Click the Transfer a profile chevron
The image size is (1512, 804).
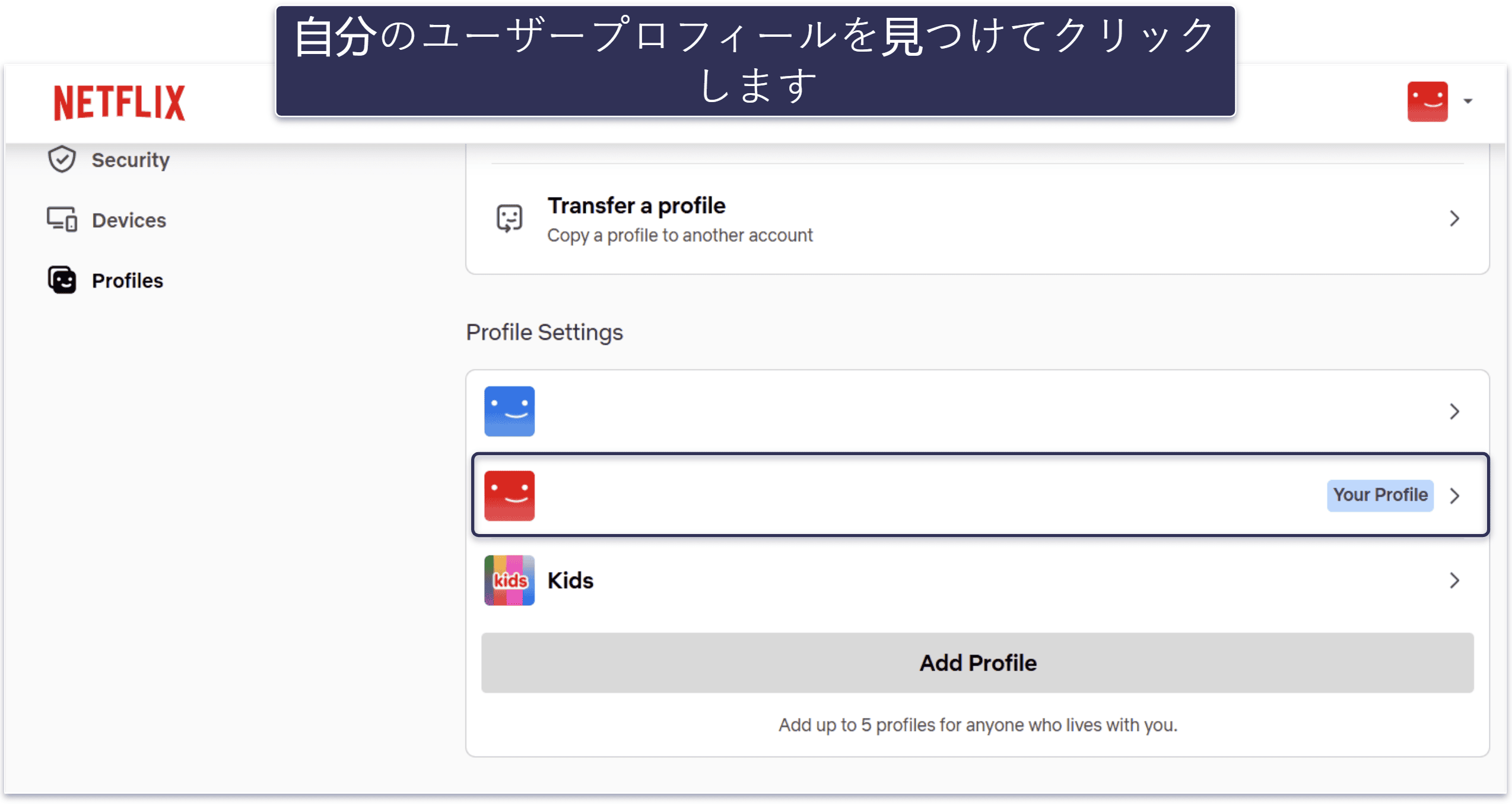(x=1454, y=218)
